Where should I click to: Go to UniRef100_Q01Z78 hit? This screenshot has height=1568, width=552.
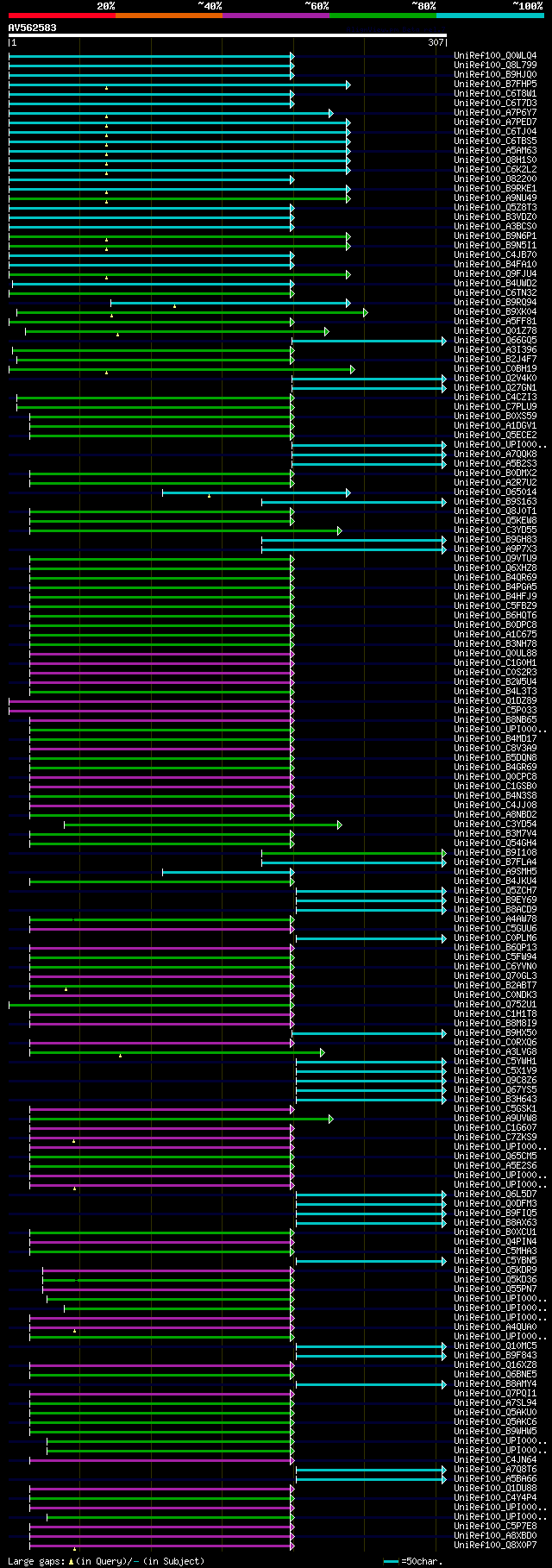pos(495,331)
